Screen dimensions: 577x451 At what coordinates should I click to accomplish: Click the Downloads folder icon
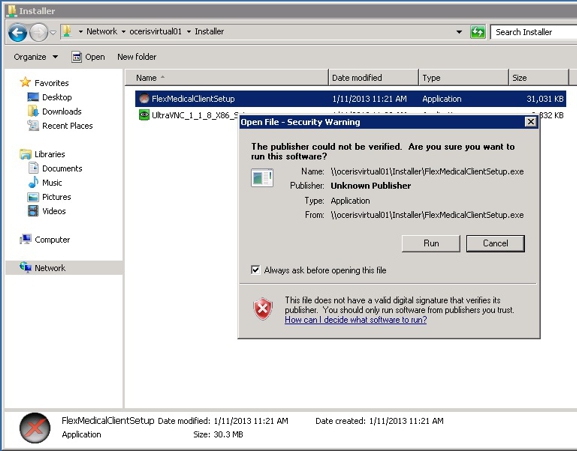pos(33,111)
